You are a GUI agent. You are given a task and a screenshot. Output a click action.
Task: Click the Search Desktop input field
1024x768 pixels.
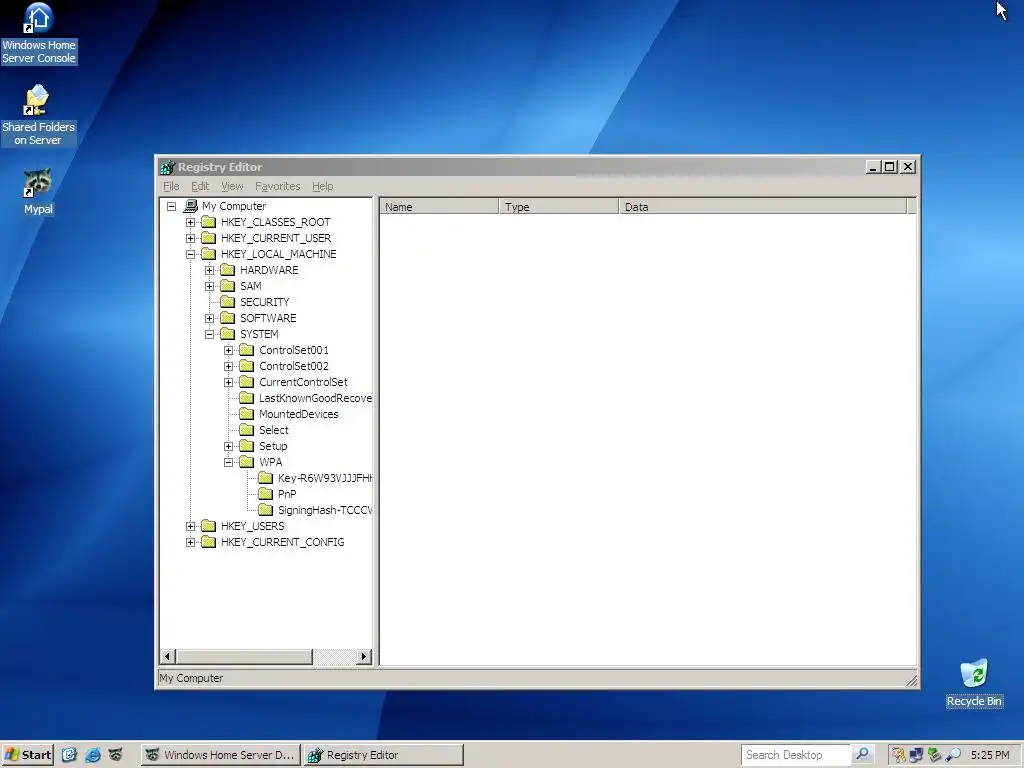click(x=796, y=755)
